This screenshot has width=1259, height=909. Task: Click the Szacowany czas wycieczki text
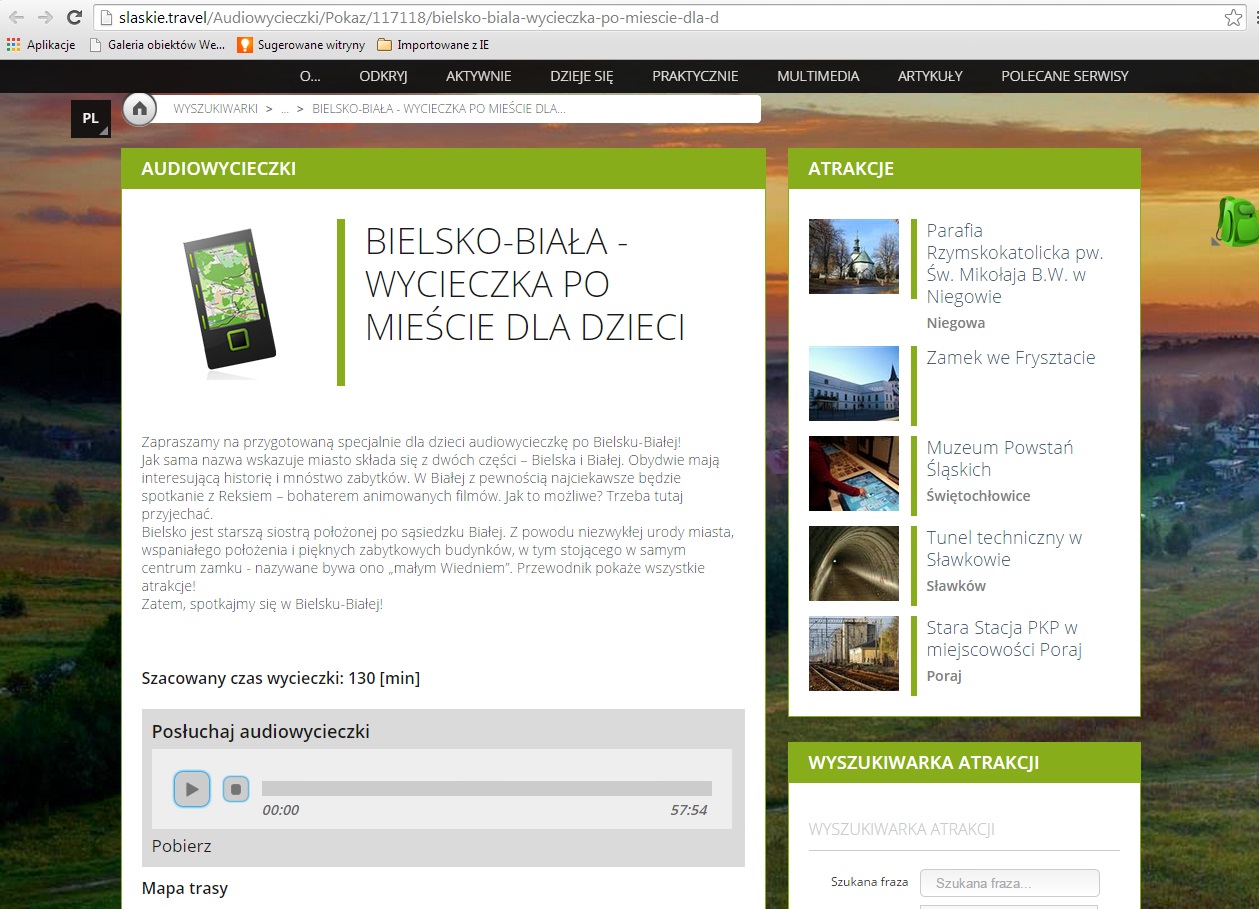281,678
